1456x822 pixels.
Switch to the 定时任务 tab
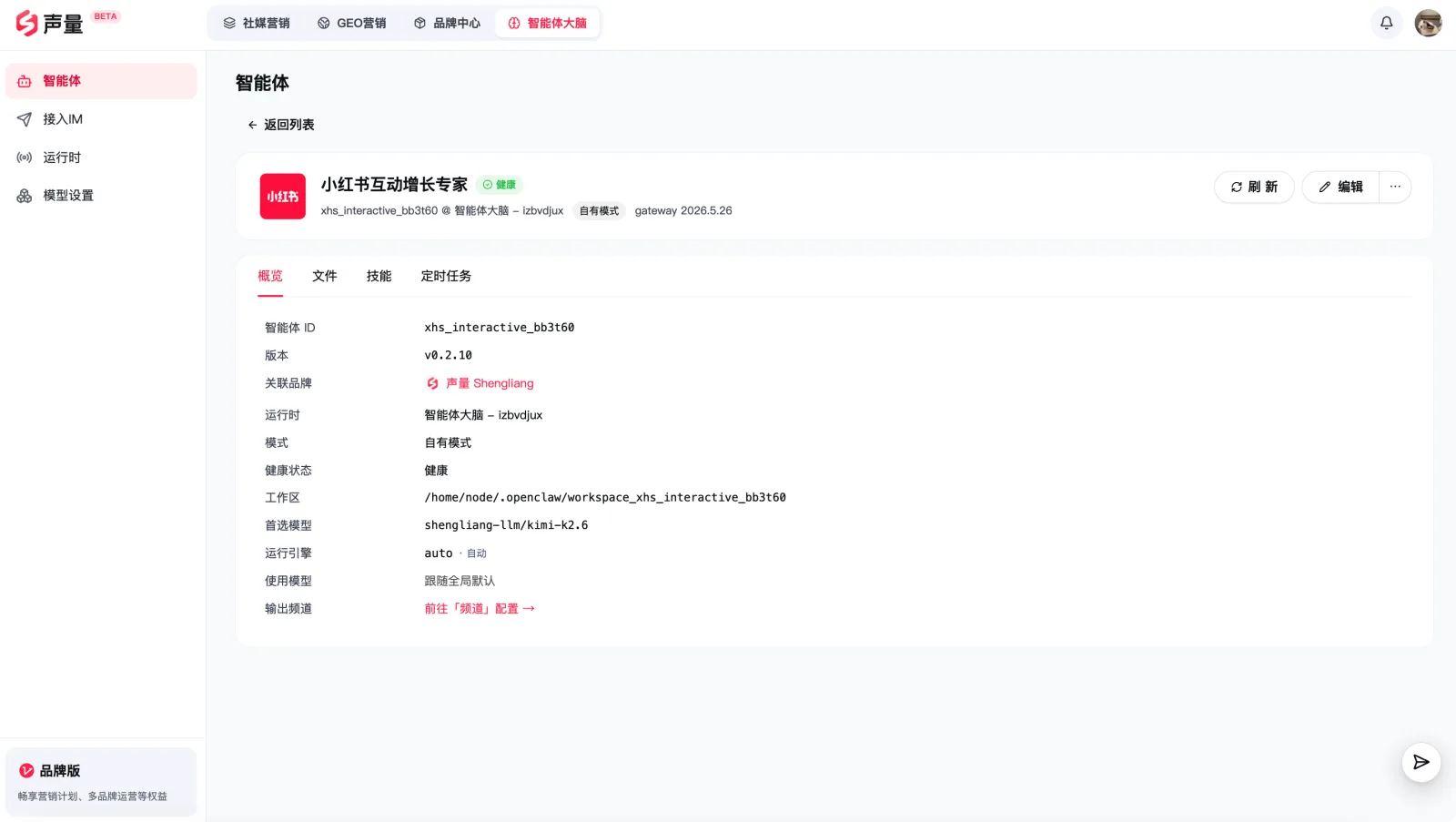click(446, 277)
